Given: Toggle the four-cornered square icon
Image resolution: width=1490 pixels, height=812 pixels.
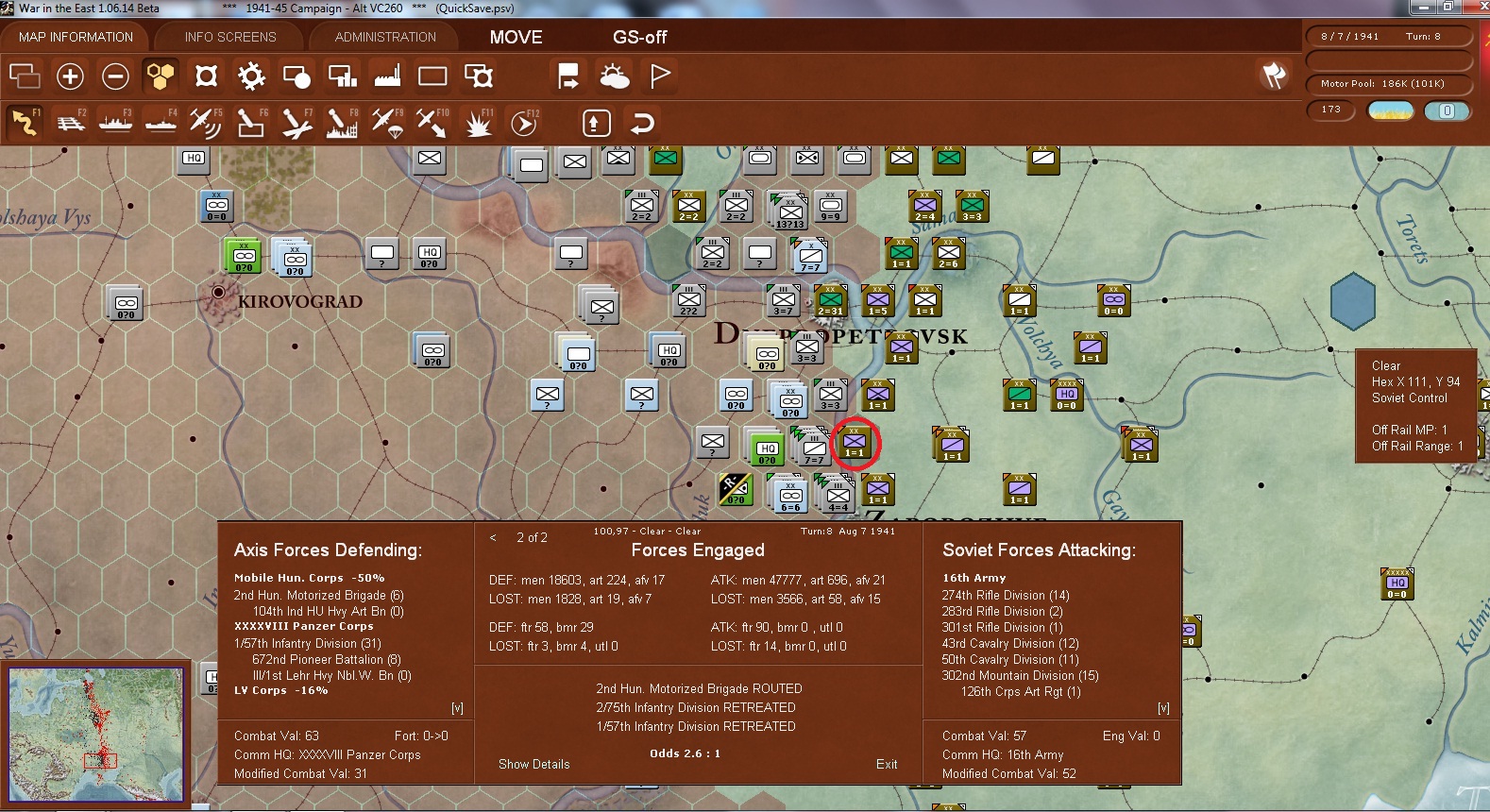Looking at the screenshot, I should pyautogui.click(x=206, y=76).
